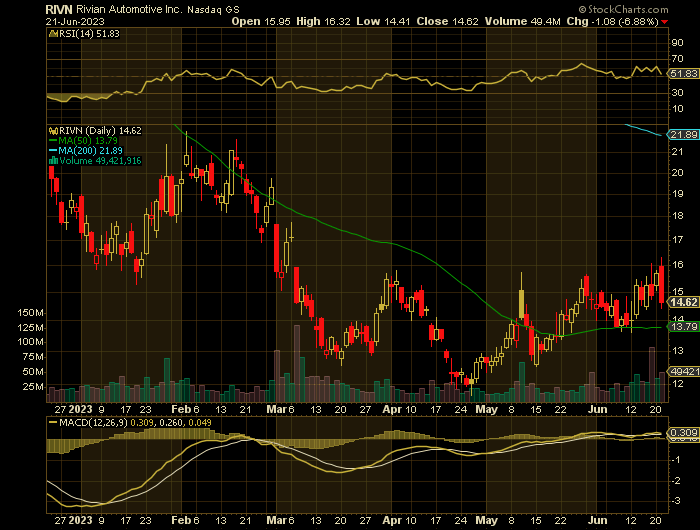This screenshot has width=700, height=530.
Task: Click the RSI legend line icon
Action: [53, 33]
